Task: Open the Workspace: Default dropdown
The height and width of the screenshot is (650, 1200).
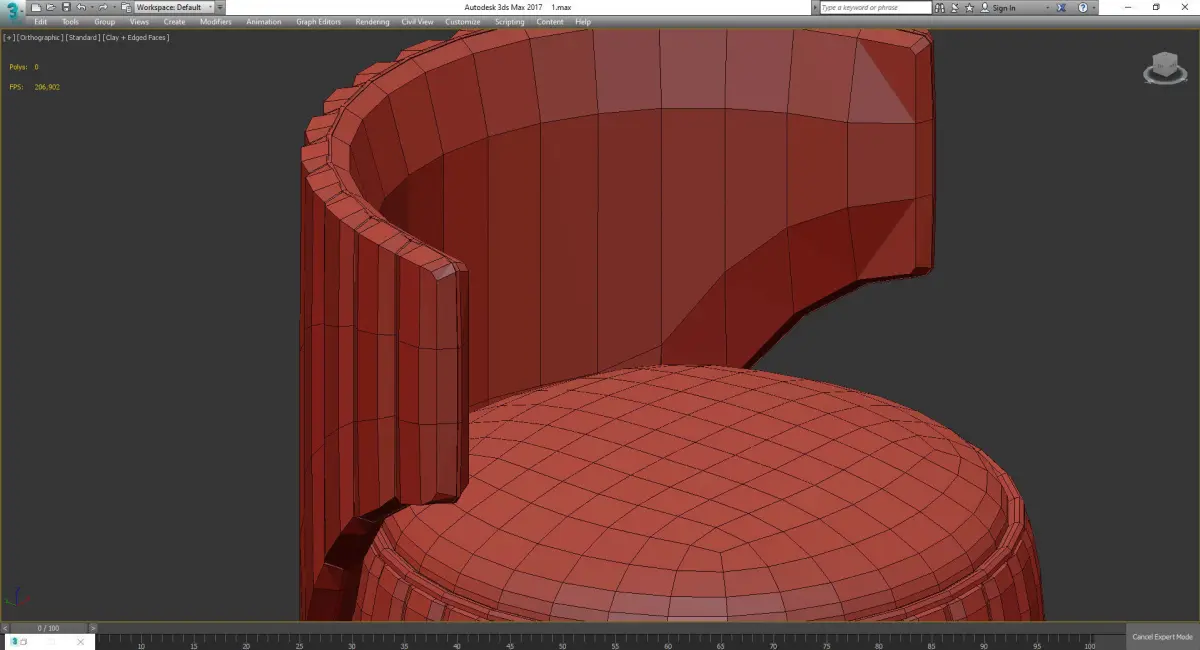Action: click(x=175, y=7)
